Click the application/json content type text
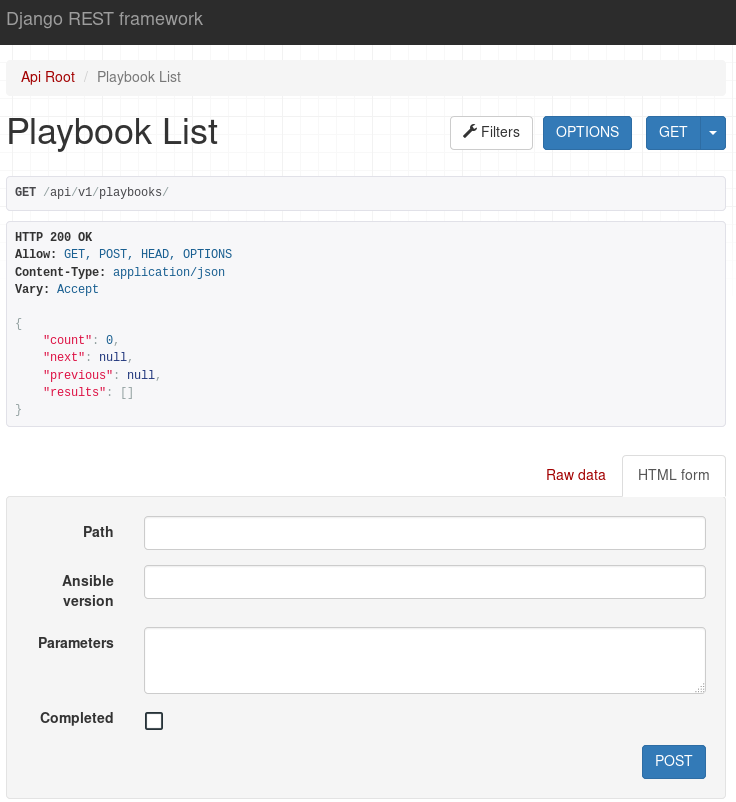736x802 pixels. [169, 272]
